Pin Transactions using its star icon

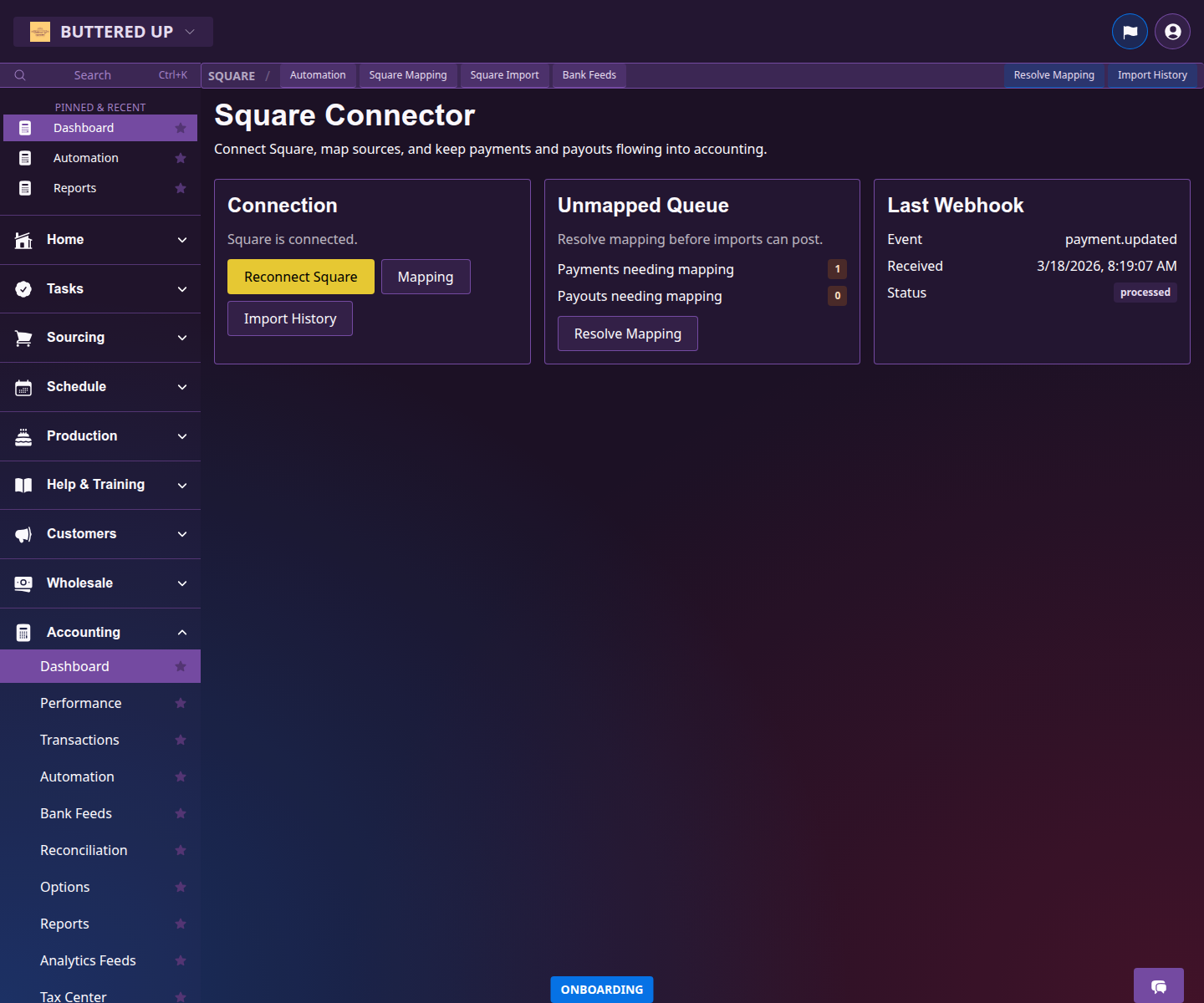(181, 740)
